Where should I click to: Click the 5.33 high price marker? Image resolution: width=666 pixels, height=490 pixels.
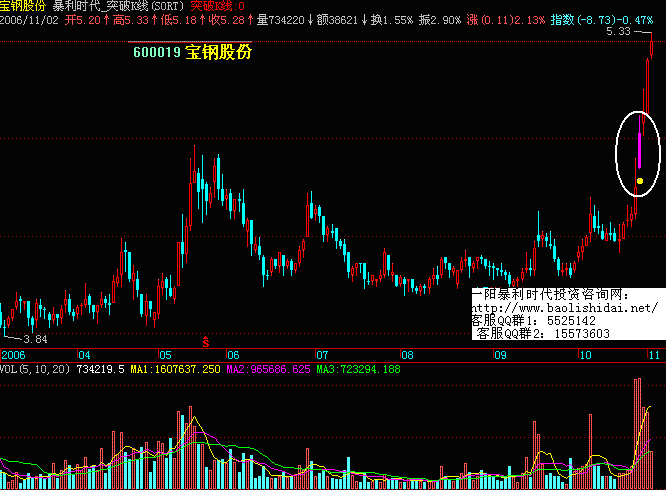point(618,32)
